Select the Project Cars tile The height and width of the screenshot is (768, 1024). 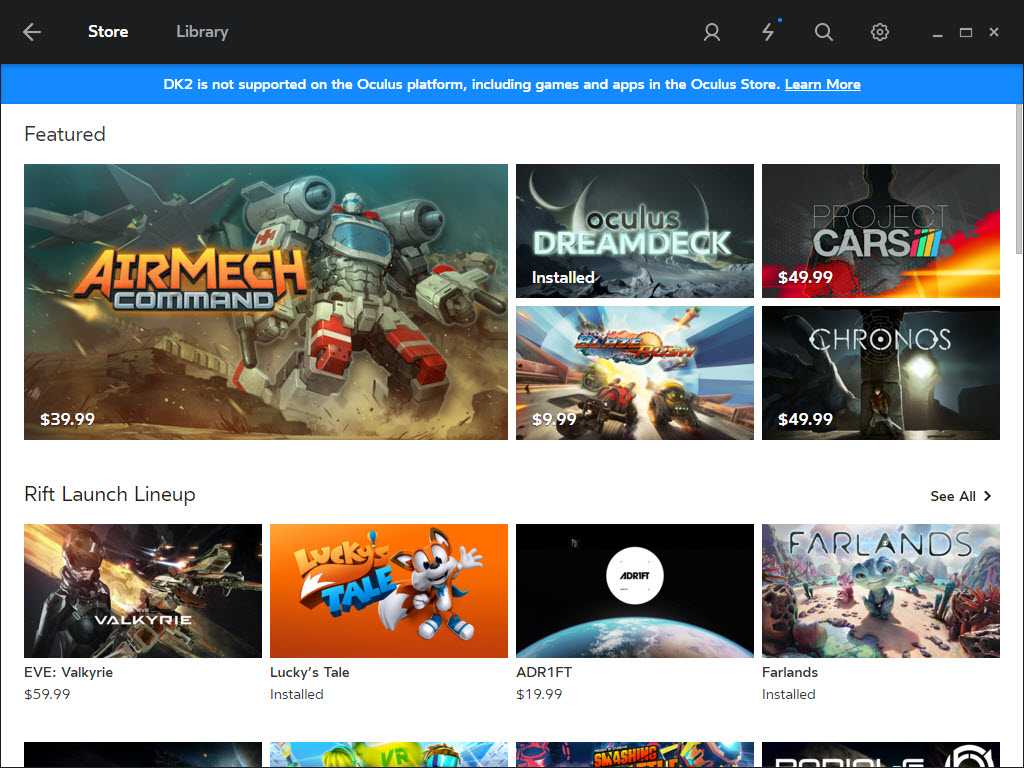(x=880, y=231)
